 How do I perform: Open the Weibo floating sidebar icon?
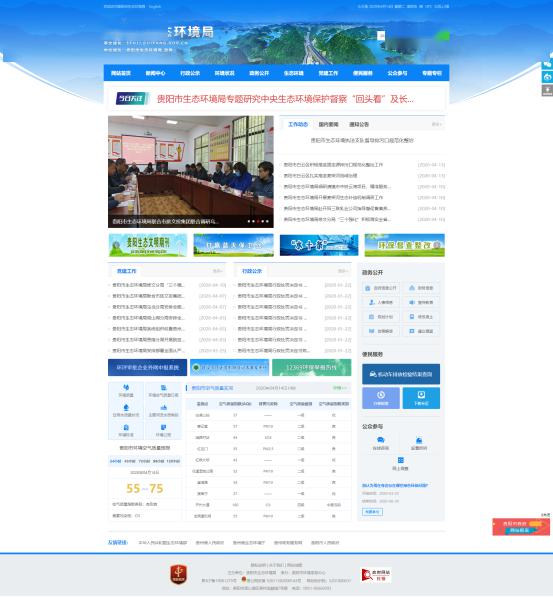click(547, 77)
